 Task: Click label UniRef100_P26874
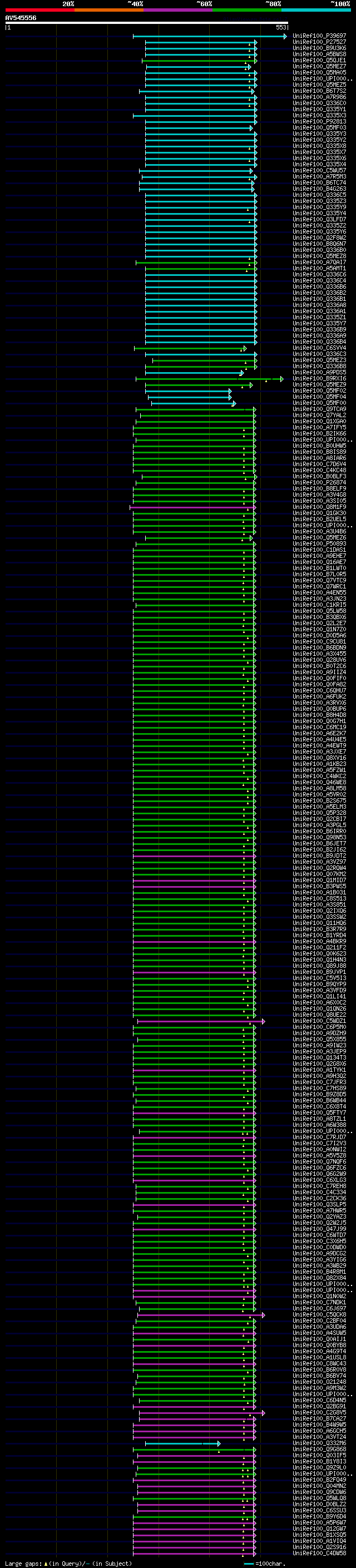pyautogui.click(x=319, y=483)
